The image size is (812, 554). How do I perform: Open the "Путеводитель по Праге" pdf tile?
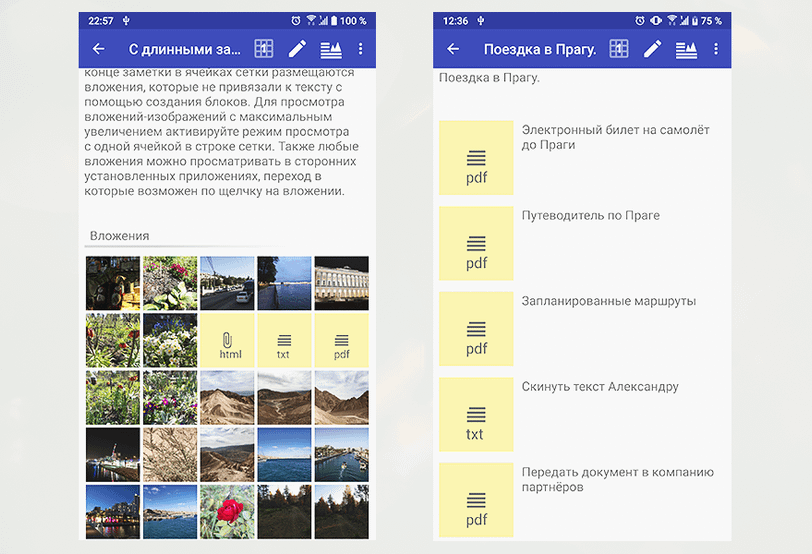(x=476, y=243)
